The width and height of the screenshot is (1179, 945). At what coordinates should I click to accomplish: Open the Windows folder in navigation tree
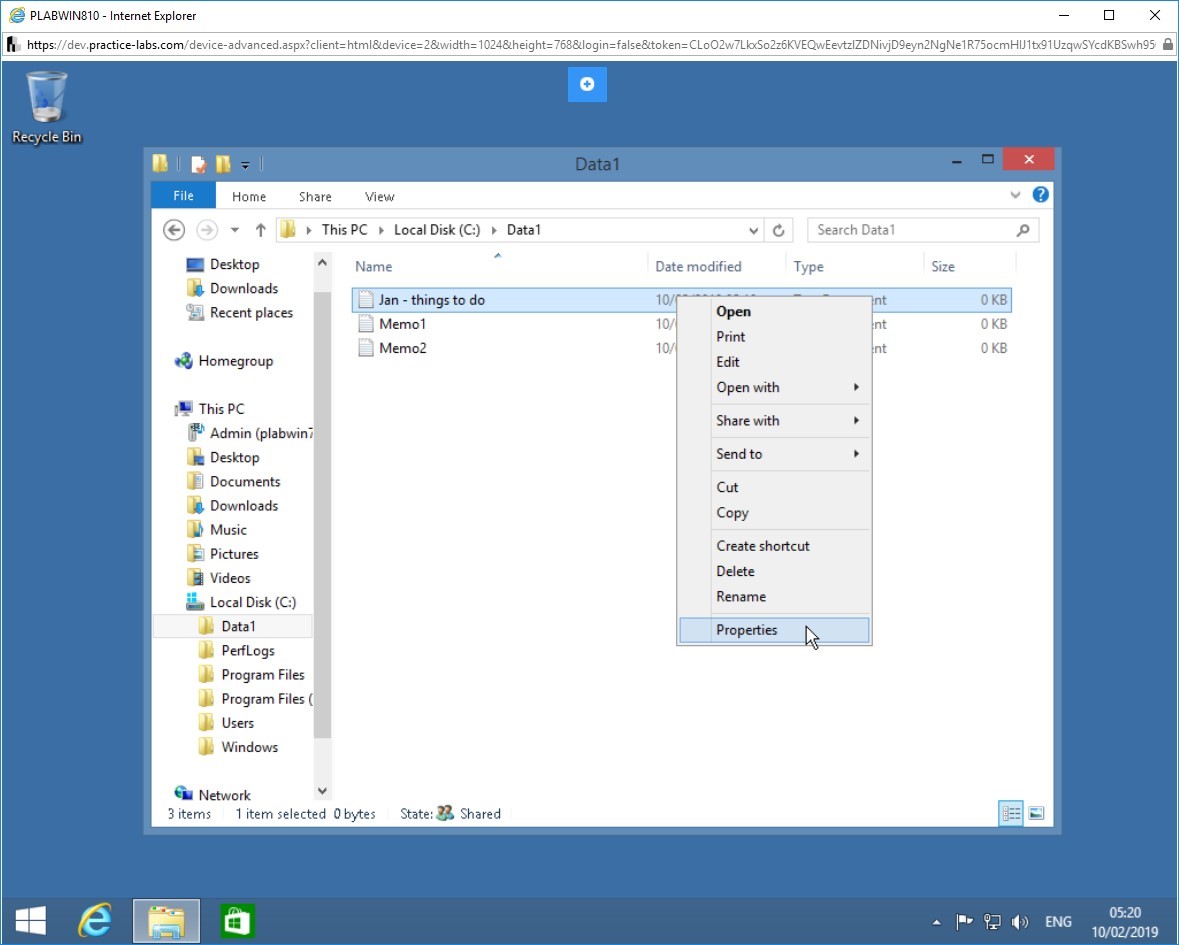tap(238, 747)
